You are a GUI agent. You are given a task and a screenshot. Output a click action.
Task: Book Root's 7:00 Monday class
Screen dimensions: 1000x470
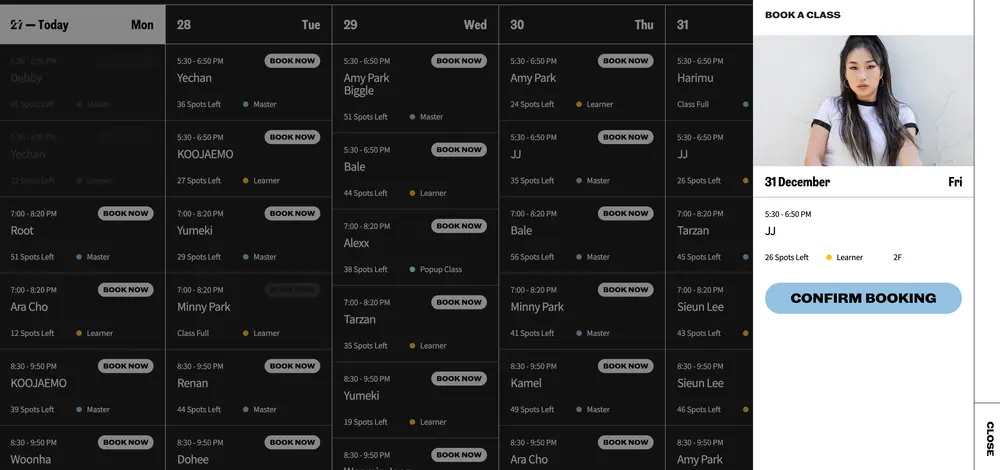tap(126, 213)
